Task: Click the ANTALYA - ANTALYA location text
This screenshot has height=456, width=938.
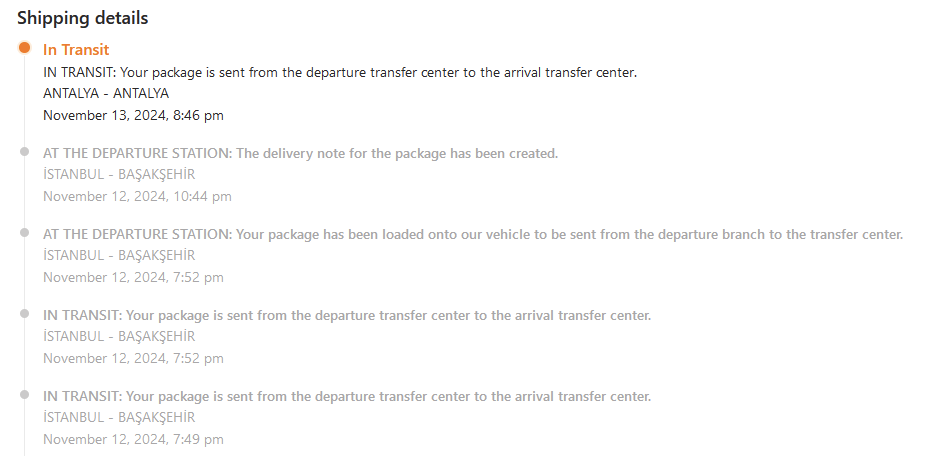Action: pyautogui.click(x=106, y=93)
